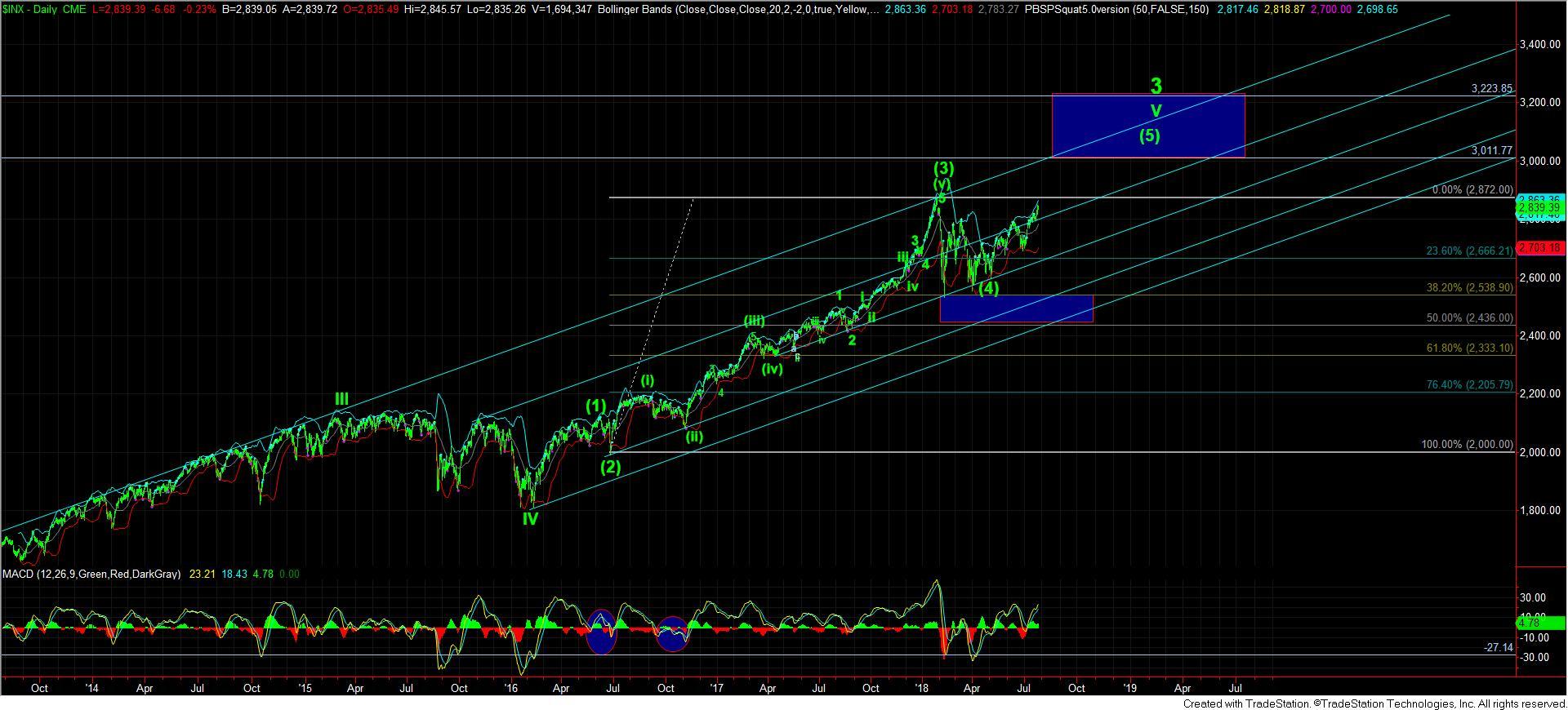This screenshot has height=710, width=1568.
Task: Click the 1,800.00 price axis label
Action: coord(1539,511)
